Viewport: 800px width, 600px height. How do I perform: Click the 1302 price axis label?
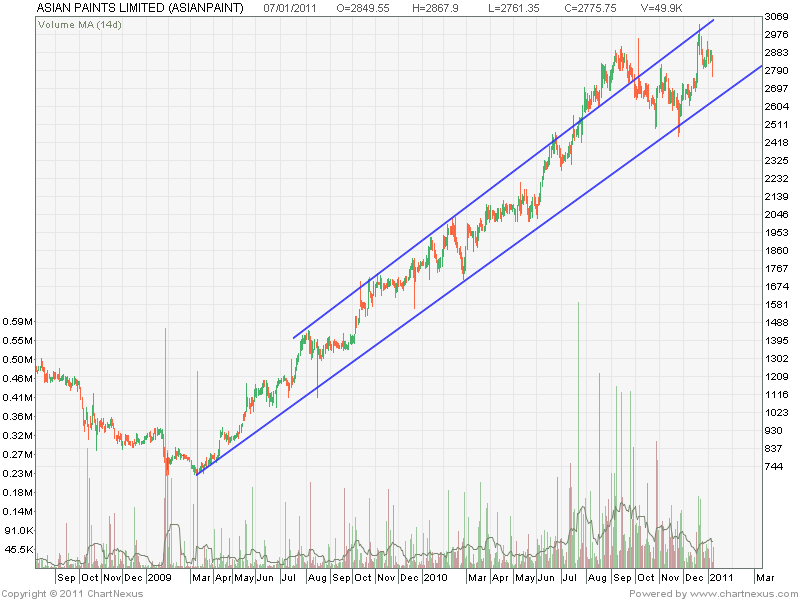(776, 359)
